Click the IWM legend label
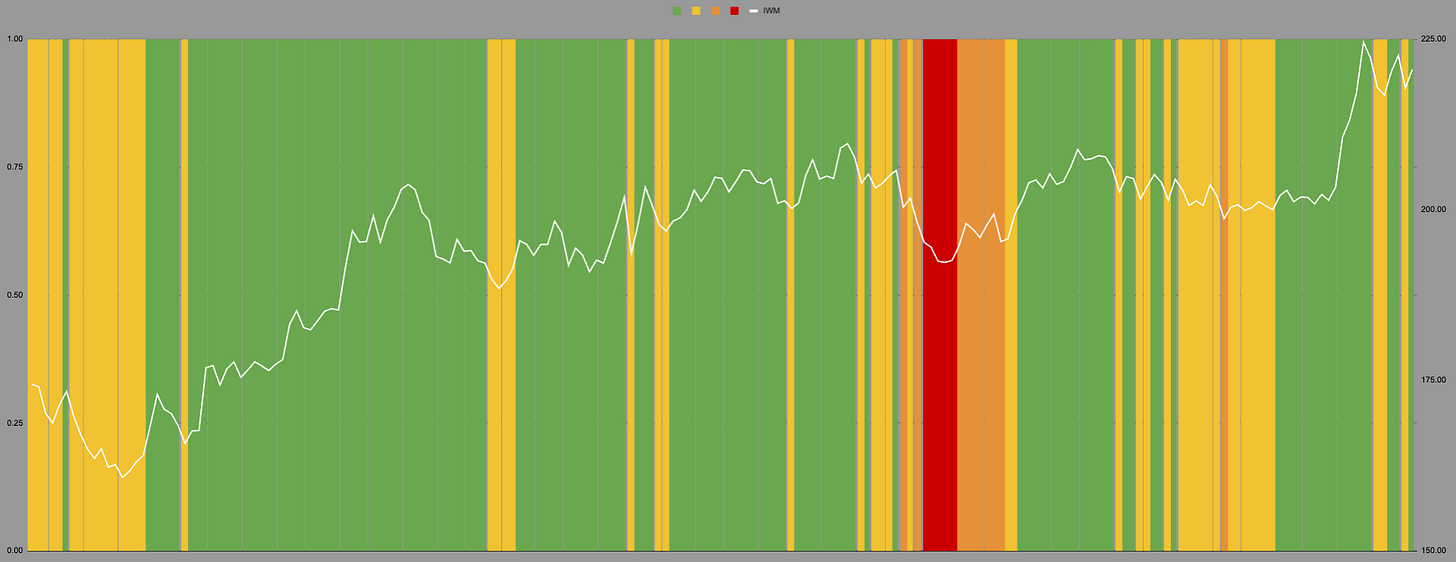 pos(771,10)
